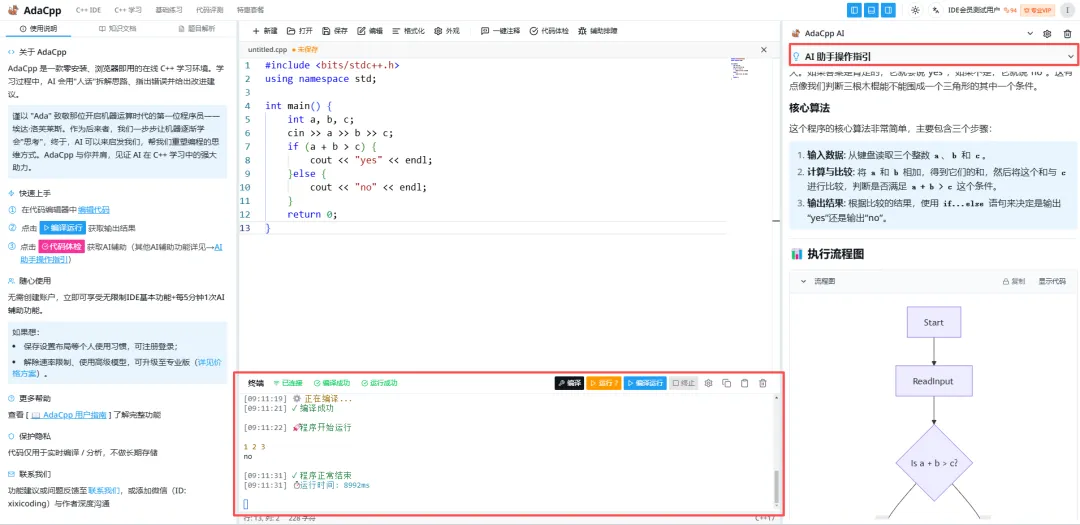The width and height of the screenshot is (1080, 525).
Task: Open the C++ IDE menu
Action: [x=88, y=10]
